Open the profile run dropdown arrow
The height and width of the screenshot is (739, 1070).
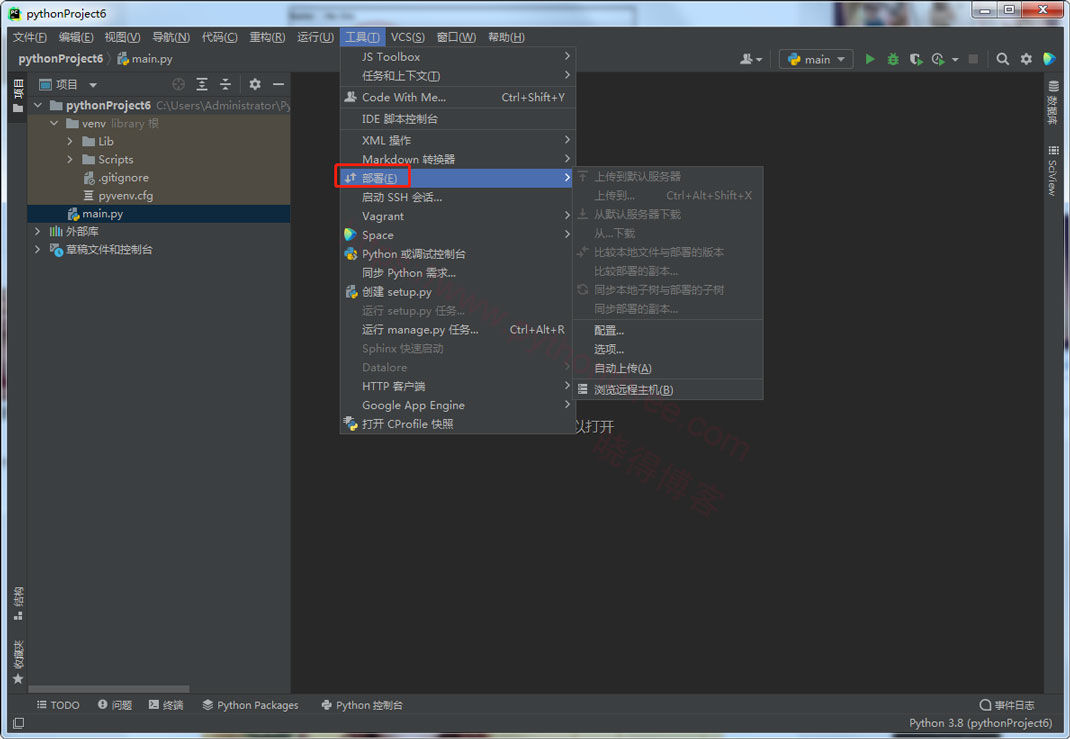click(955, 59)
